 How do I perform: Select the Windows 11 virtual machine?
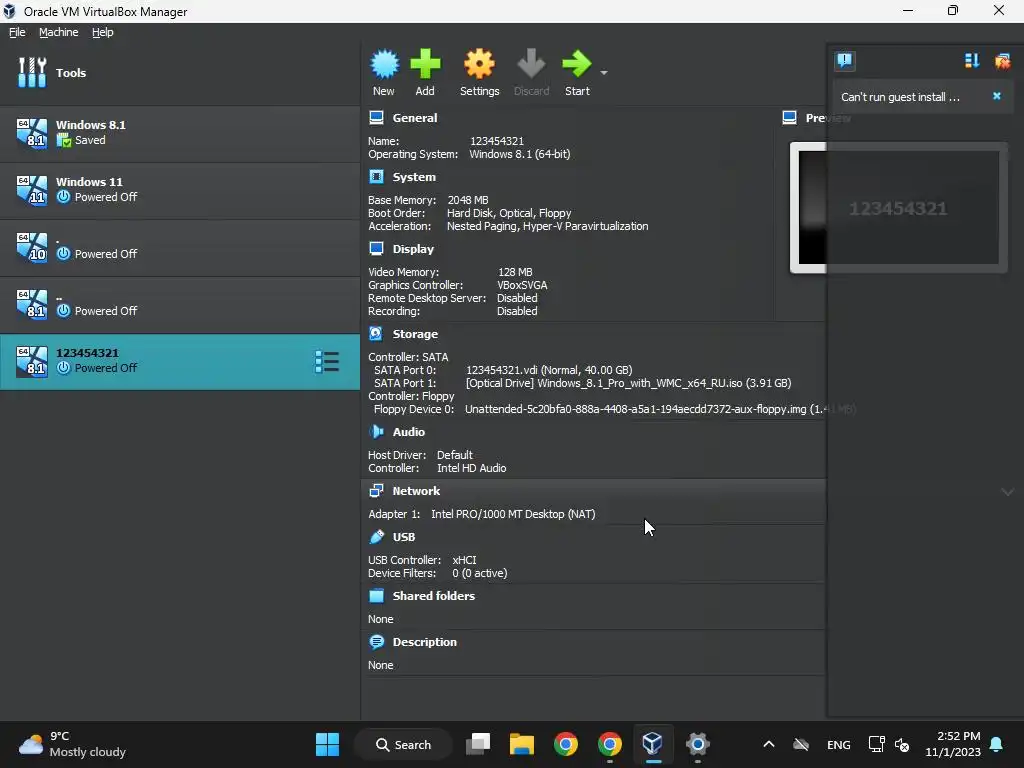[x=180, y=190]
